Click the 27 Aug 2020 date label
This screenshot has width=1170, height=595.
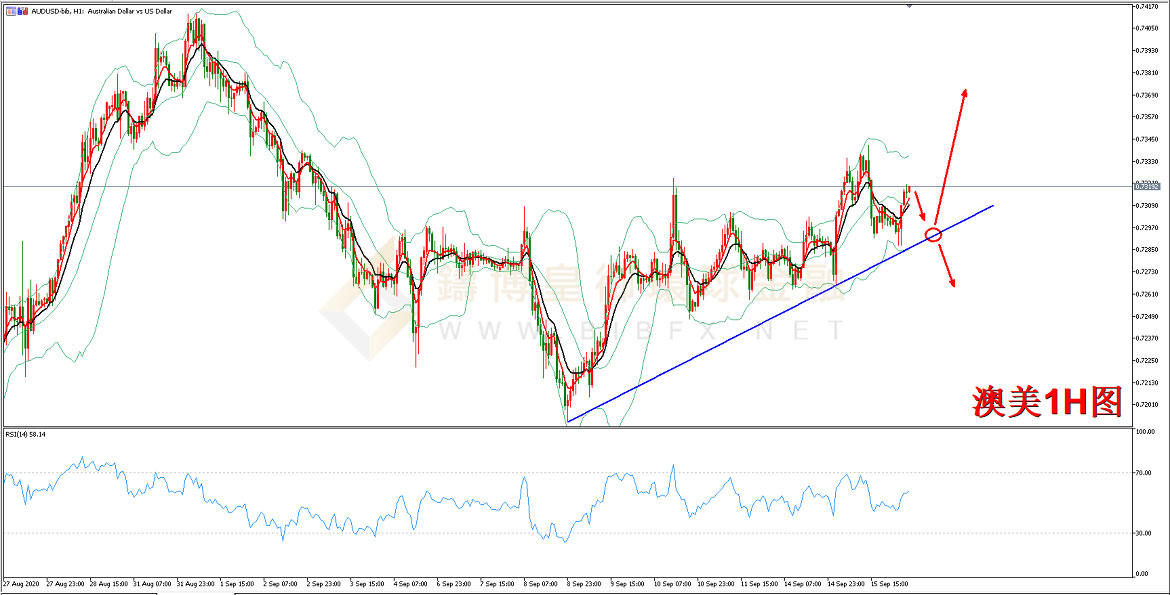pyautogui.click(x=20, y=582)
